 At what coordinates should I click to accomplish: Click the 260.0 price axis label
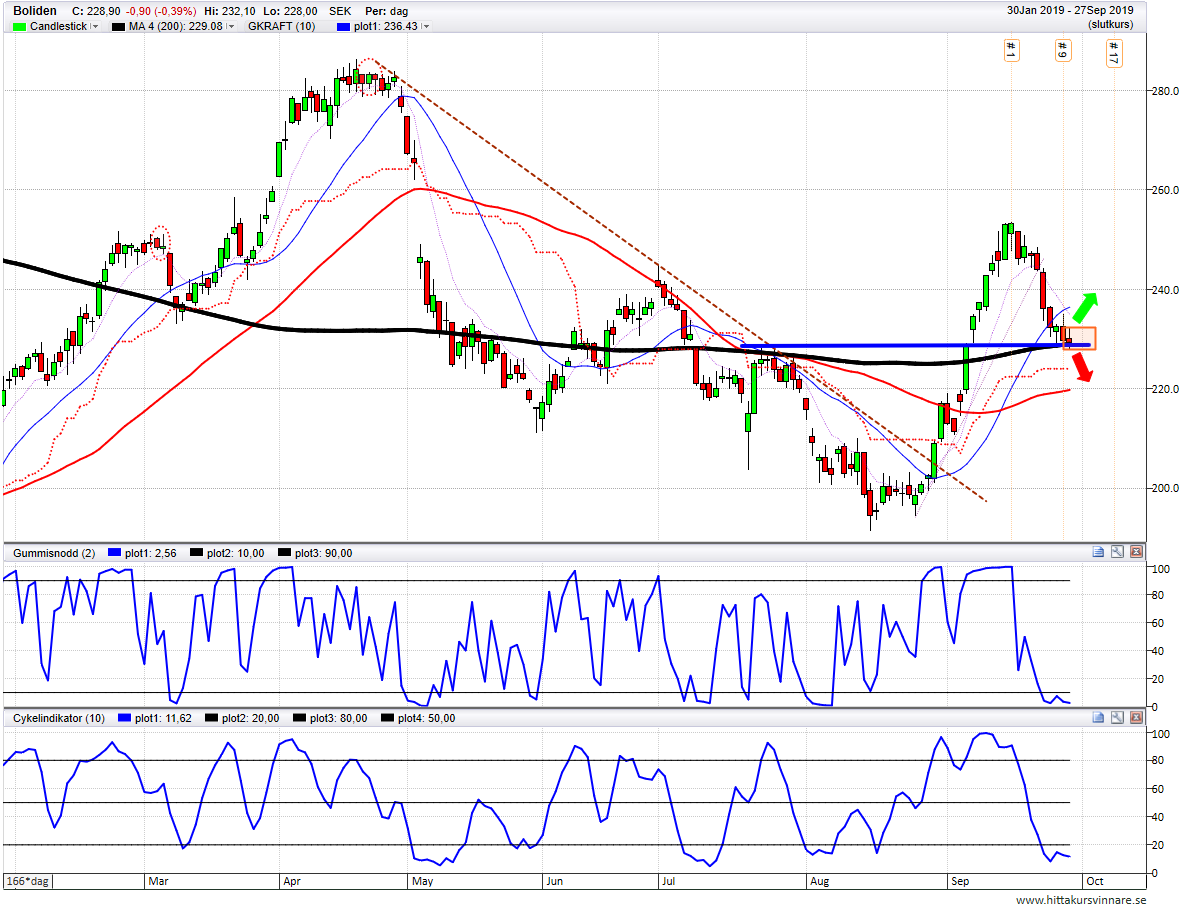1166,190
